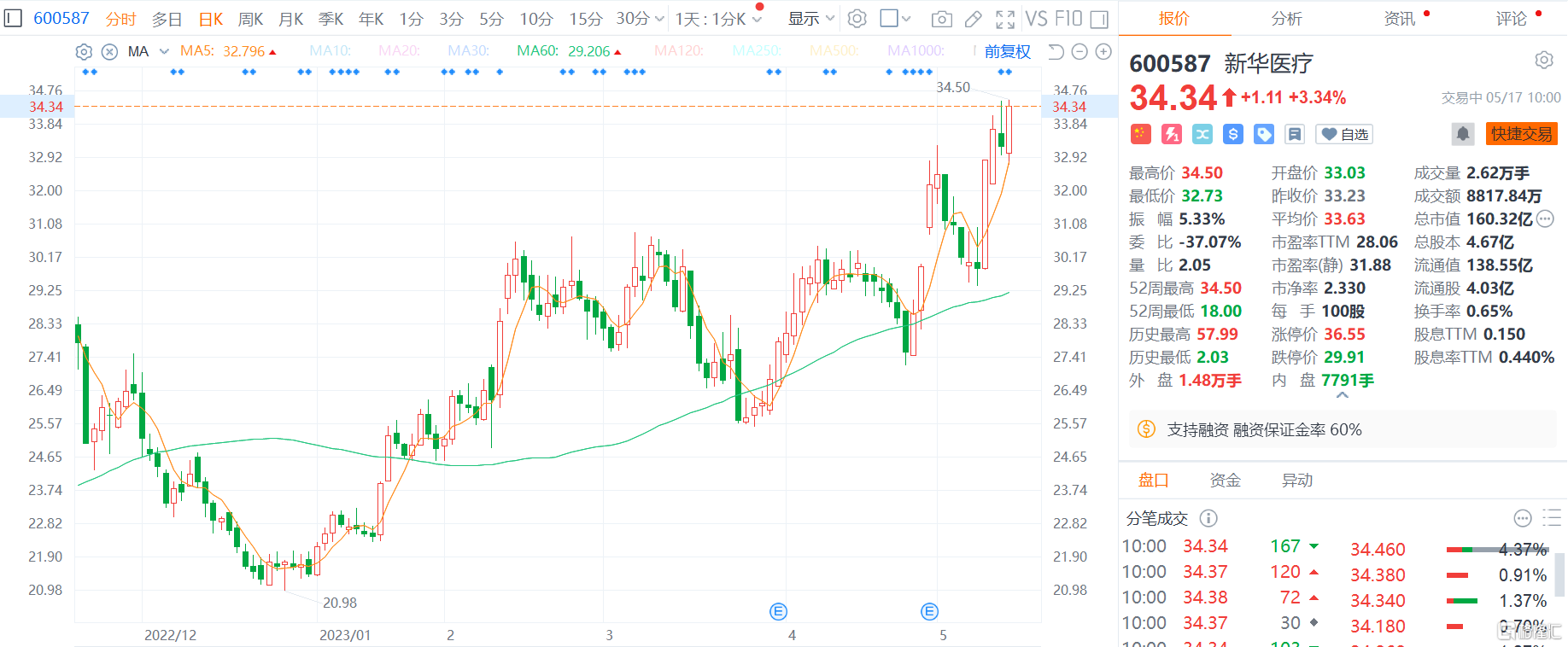Toggle the left sidebar panel icon
The width and height of the screenshot is (1568, 647).
coord(13,18)
